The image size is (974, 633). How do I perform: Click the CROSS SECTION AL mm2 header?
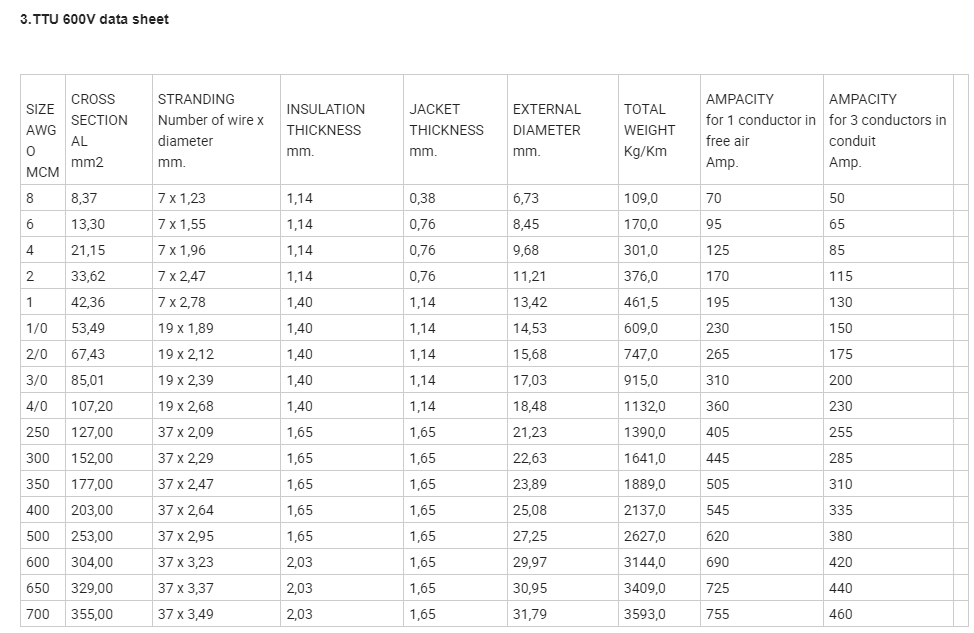pyautogui.click(x=109, y=129)
